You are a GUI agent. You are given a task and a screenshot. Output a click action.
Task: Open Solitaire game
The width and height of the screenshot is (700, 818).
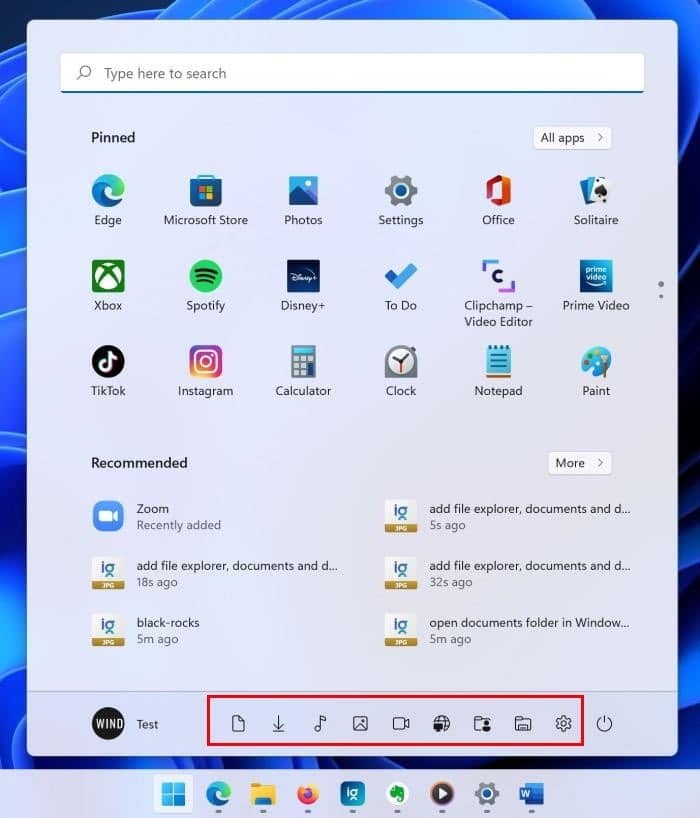coord(596,200)
